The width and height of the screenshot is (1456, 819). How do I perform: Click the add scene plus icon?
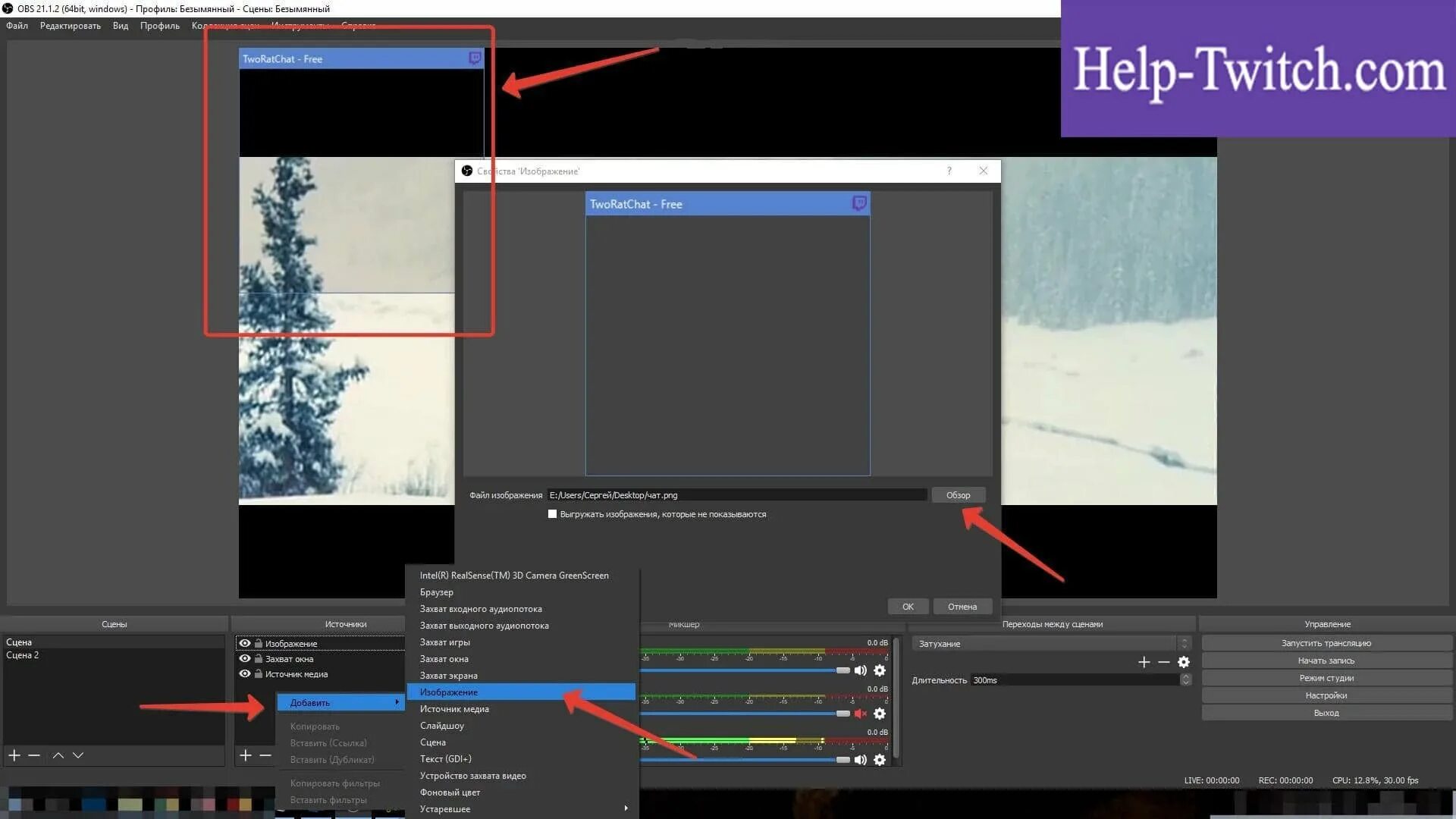(14, 755)
